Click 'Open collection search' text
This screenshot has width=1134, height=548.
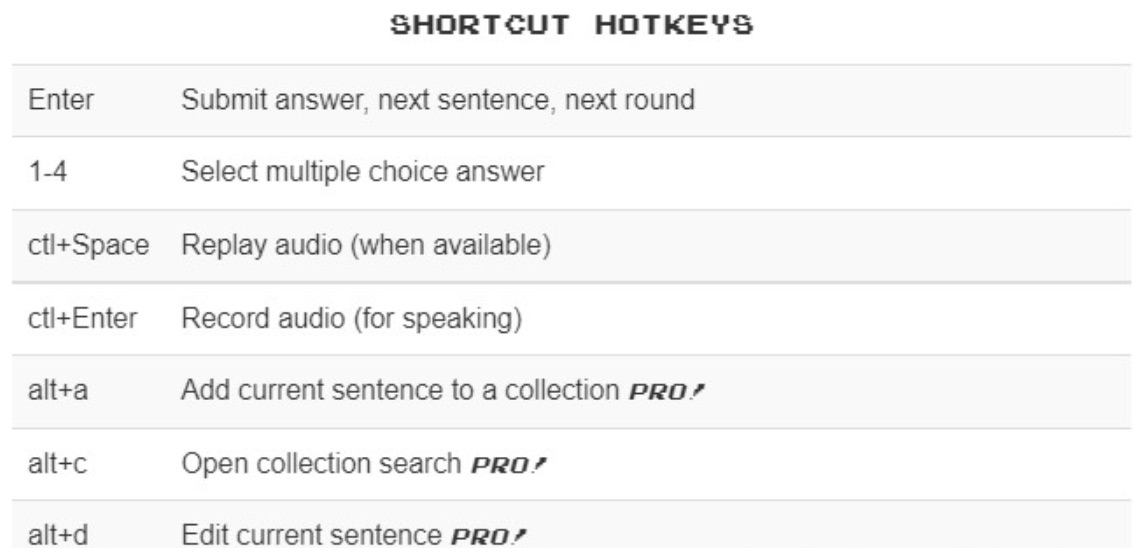point(321,463)
